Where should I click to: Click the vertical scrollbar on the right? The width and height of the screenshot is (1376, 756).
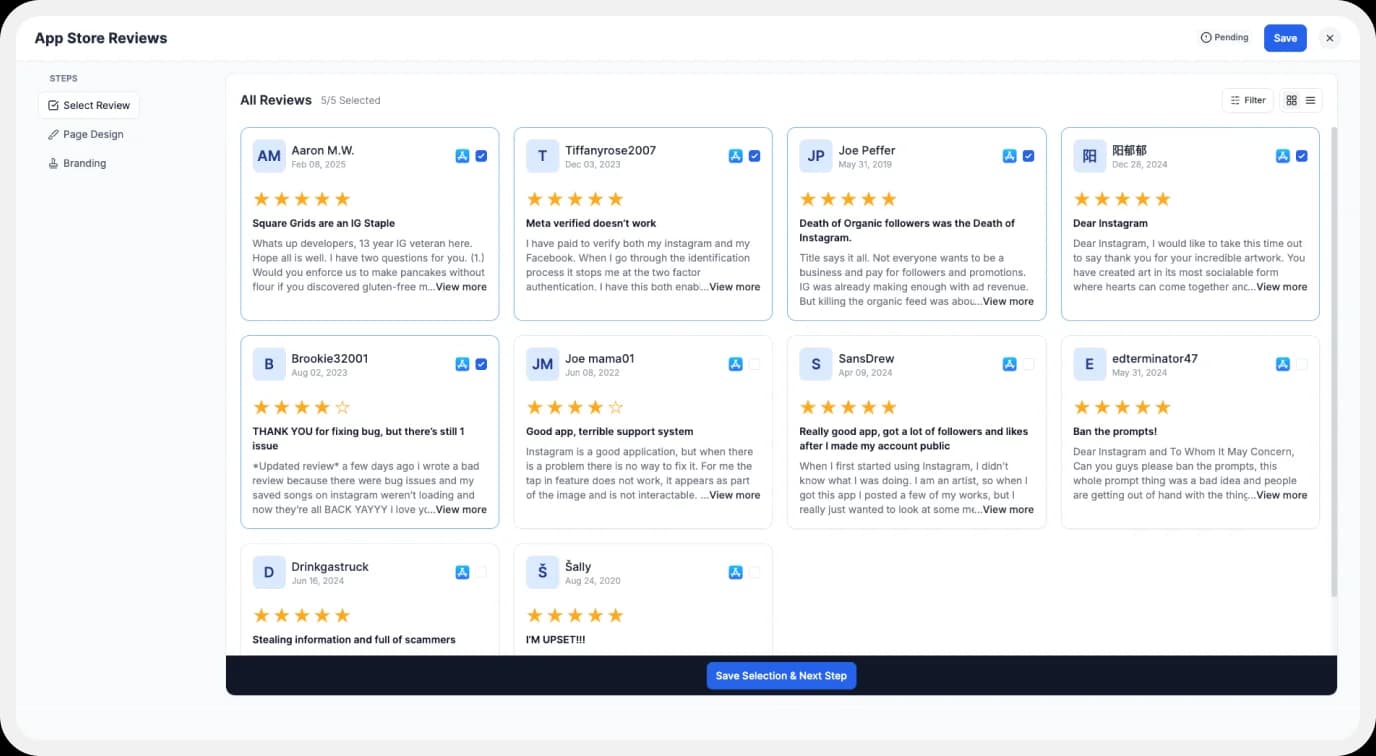coord(1334,300)
